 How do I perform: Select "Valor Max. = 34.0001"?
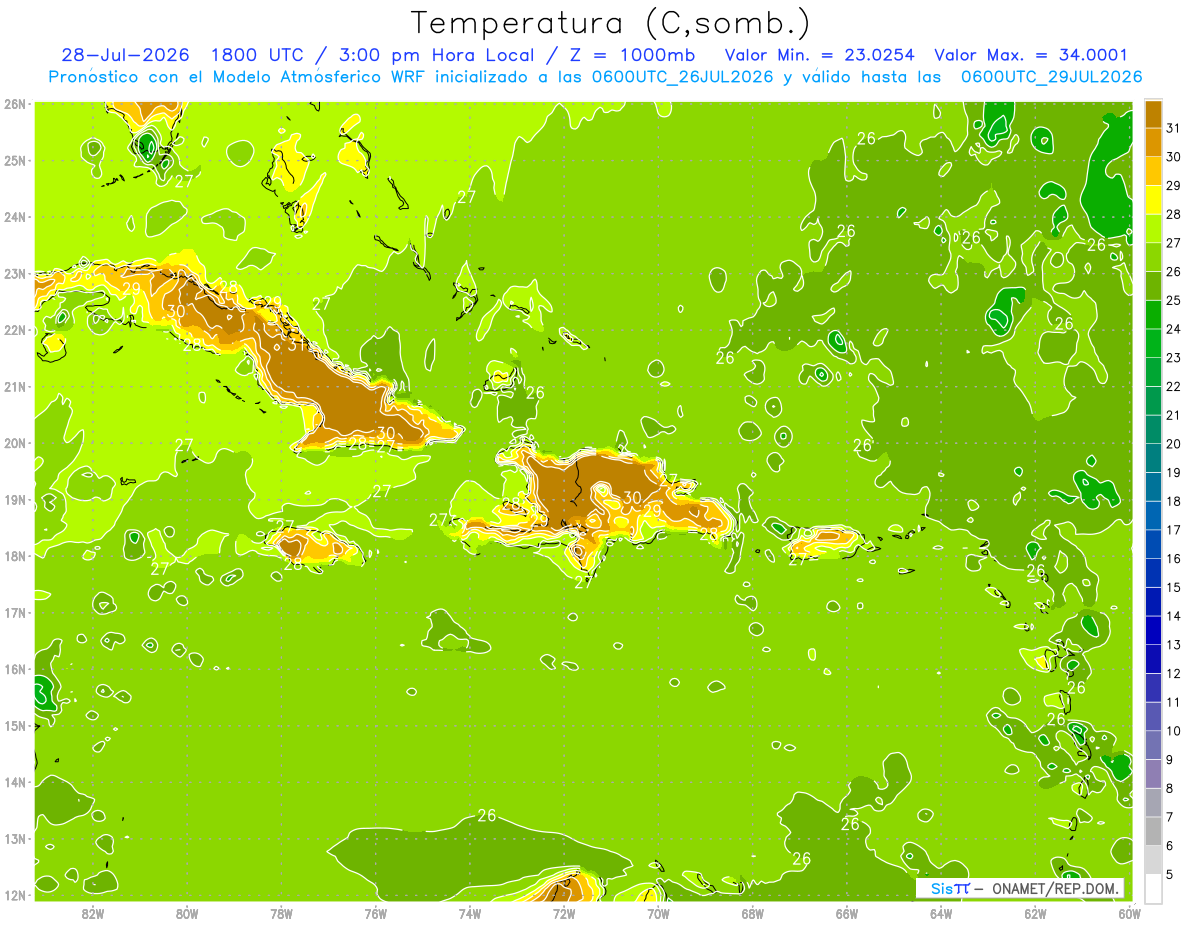[1032, 55]
